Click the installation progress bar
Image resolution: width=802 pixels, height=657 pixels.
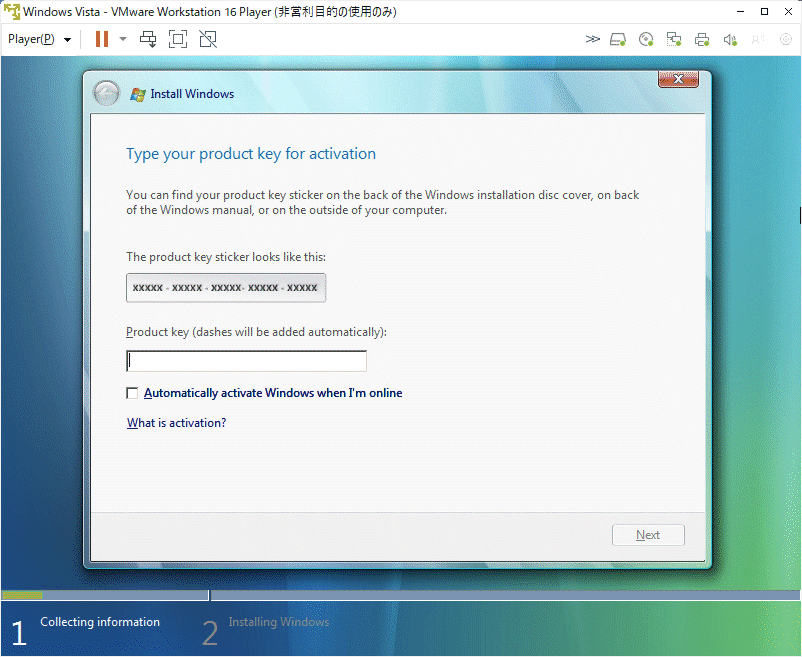pyautogui.click(x=400, y=595)
